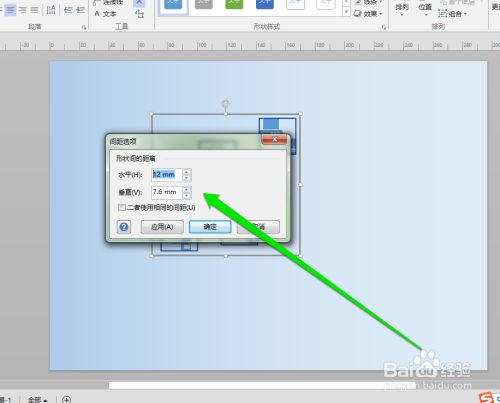This screenshot has height=403, width=500.
Task: Open the 效果 effects dropdown
Action: (x=368, y=14)
